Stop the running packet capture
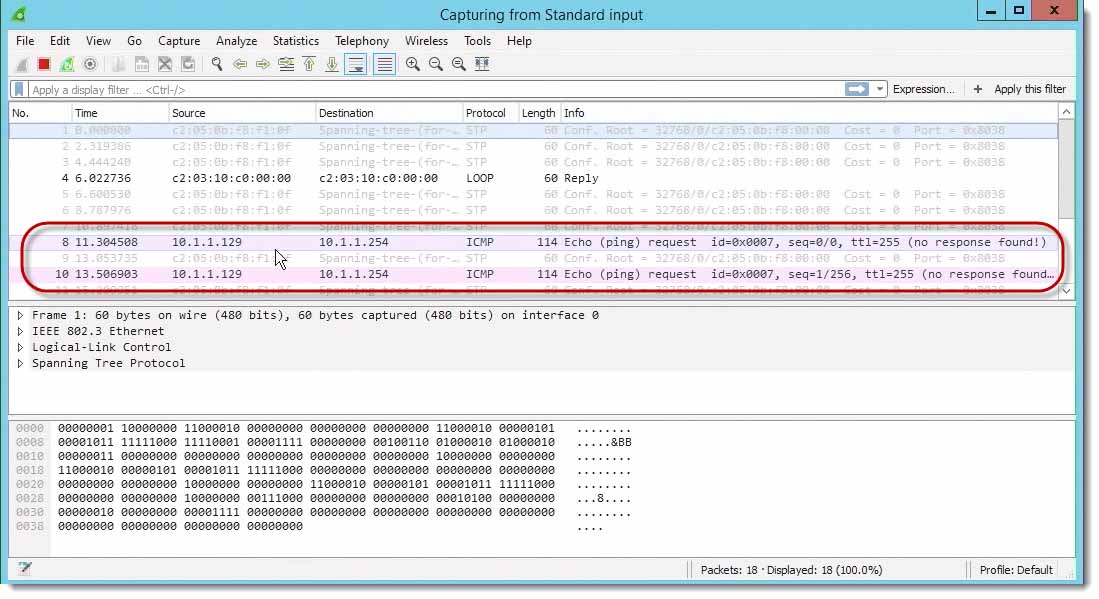The image size is (1099, 599). [44, 64]
